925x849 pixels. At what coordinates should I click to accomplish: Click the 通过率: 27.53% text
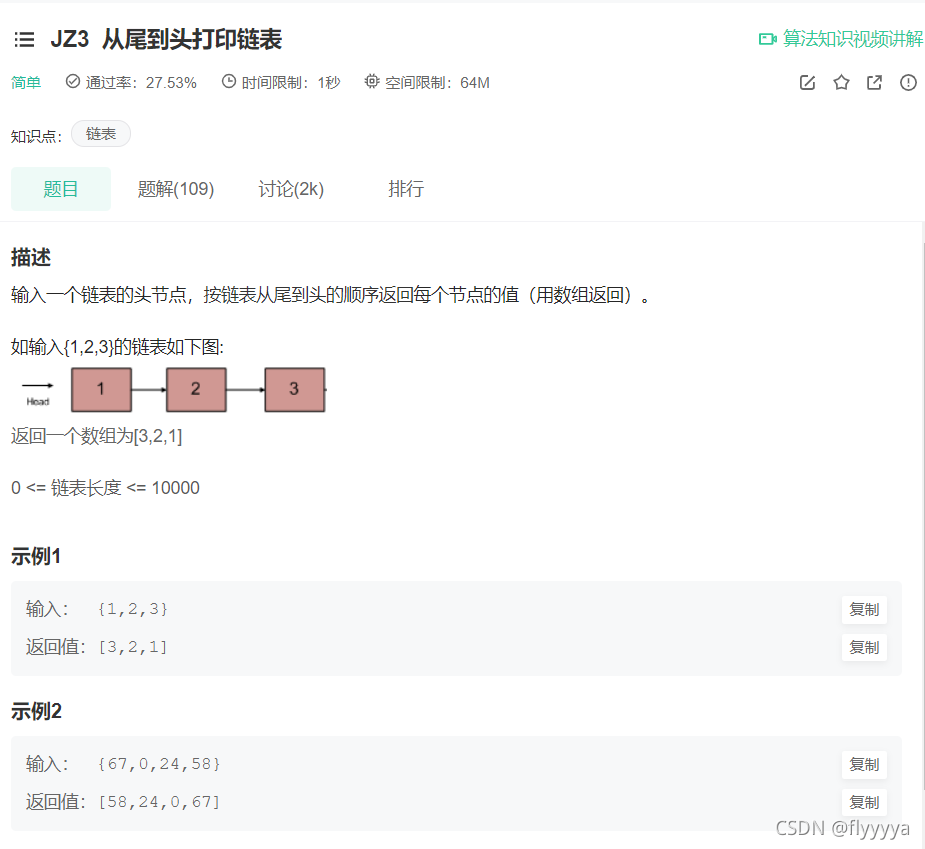pyautogui.click(x=141, y=83)
